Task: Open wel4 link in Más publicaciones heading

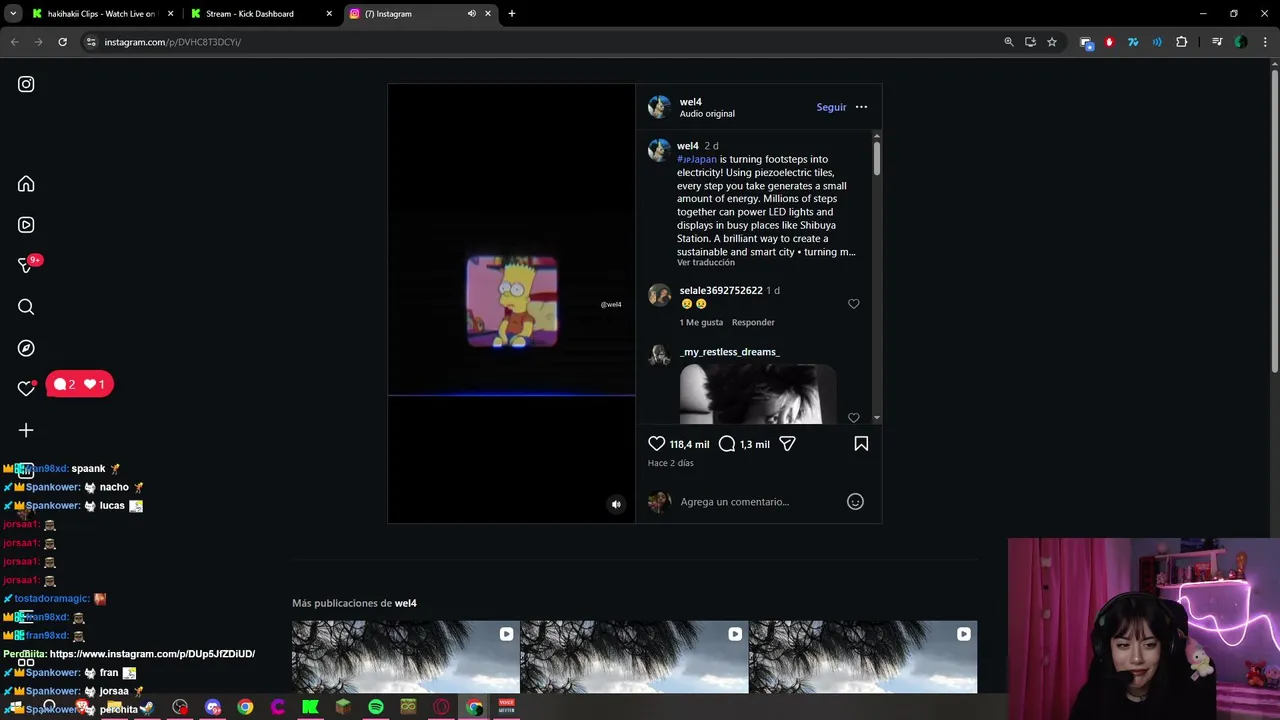Action: pos(405,603)
